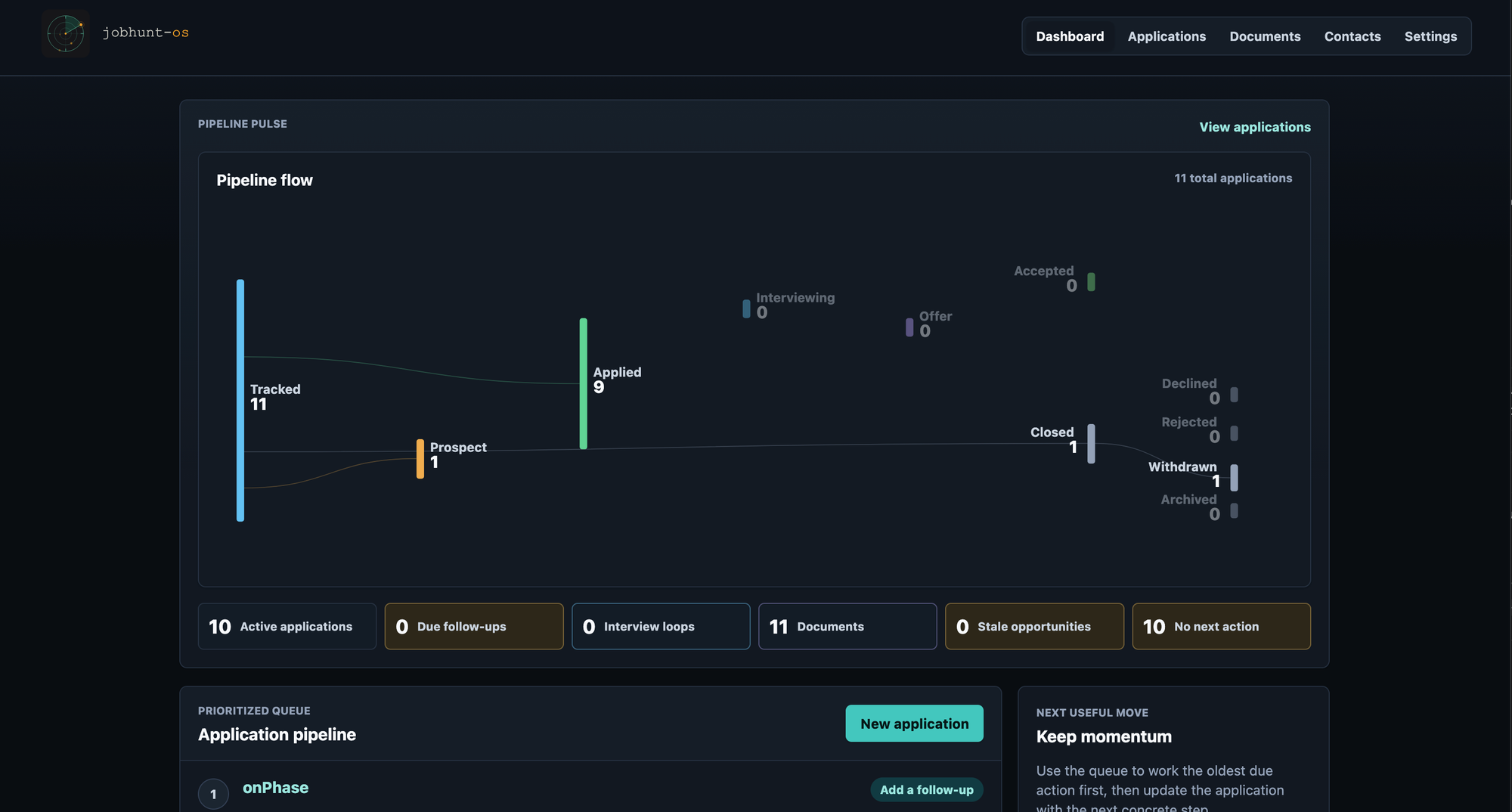This screenshot has width=1512, height=812.
Task: Open the Contacts tab
Action: click(x=1352, y=36)
